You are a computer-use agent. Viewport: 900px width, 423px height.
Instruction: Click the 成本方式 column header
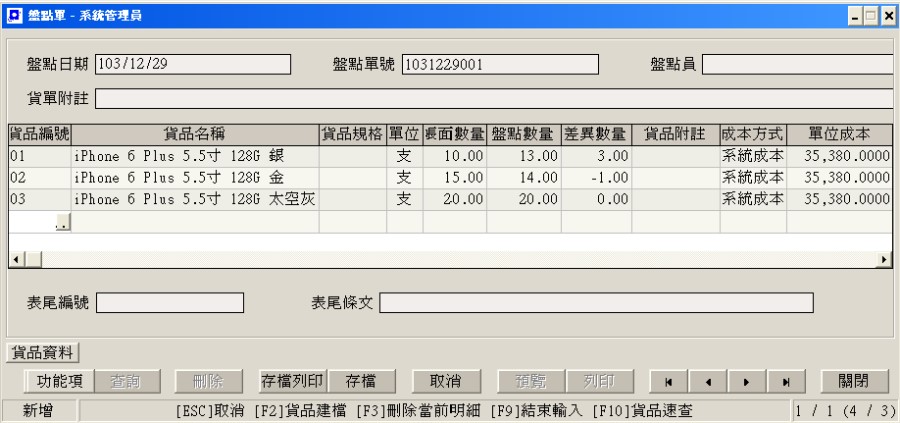[753, 135]
